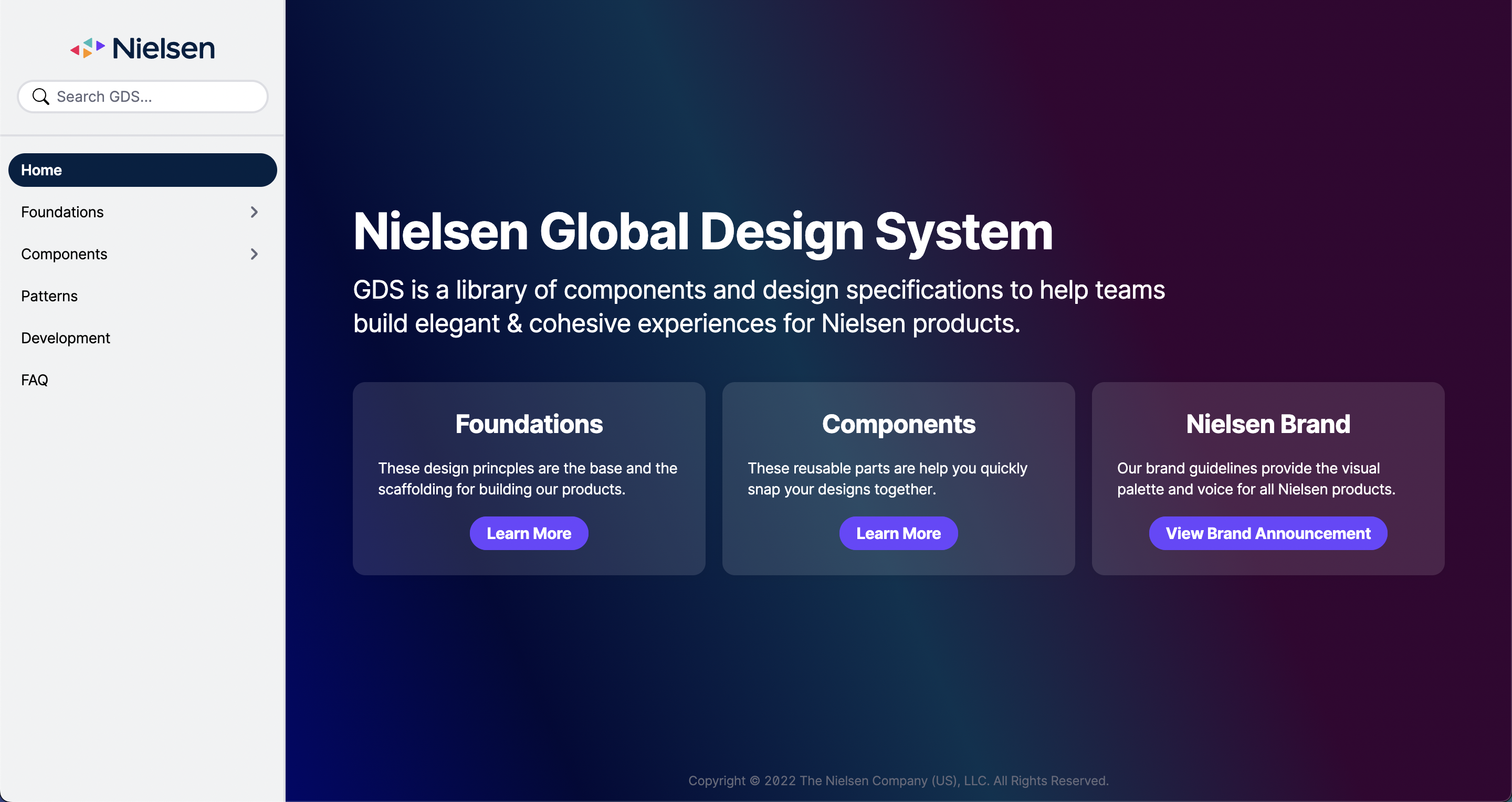Click the Nielsen Brand card heading
This screenshot has width=1512, height=802.
tap(1267, 424)
